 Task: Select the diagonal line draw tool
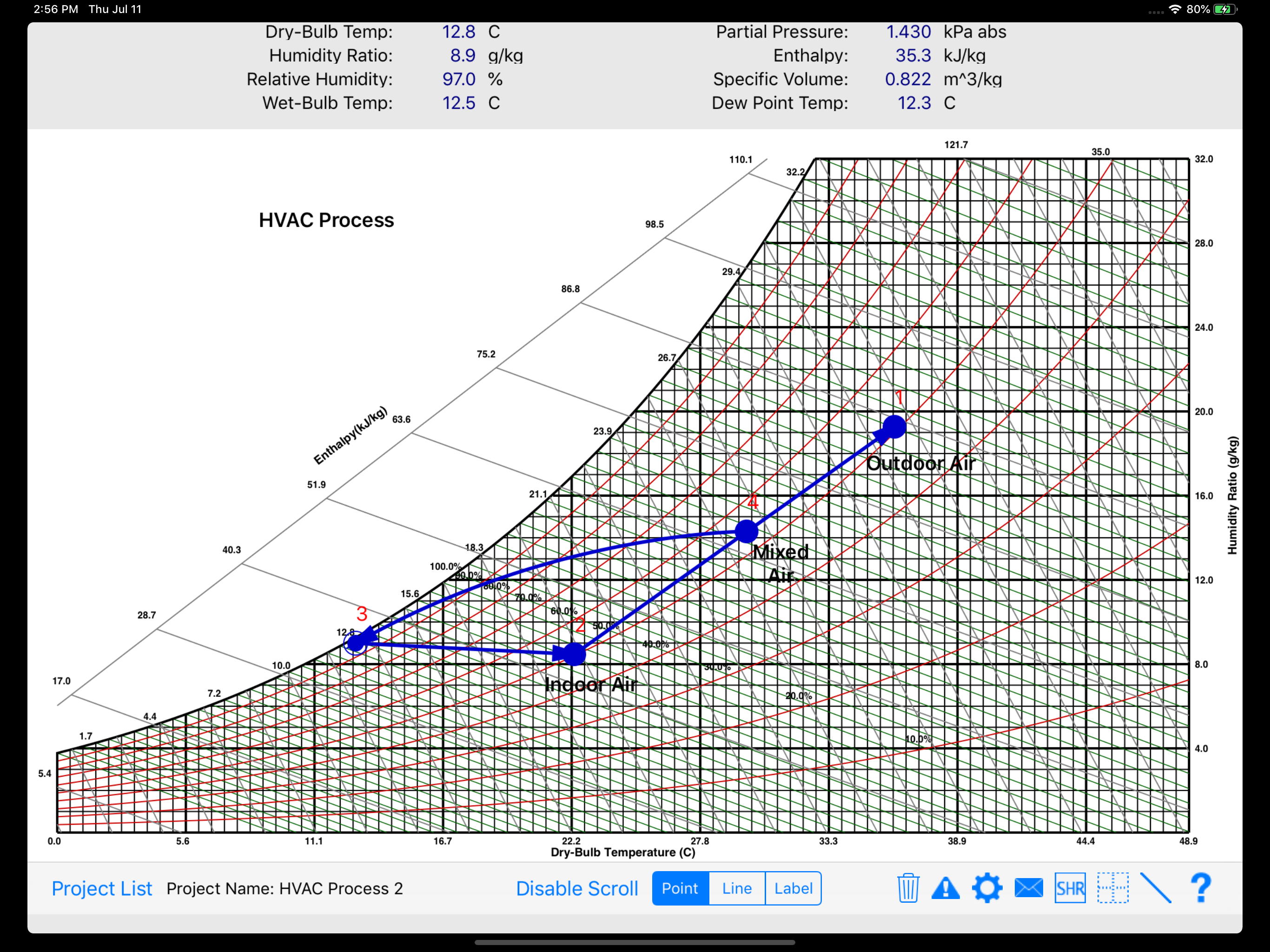(1155, 888)
